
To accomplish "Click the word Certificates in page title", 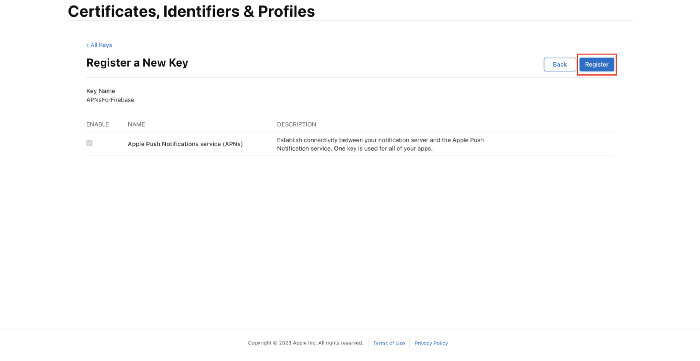I will click(x=113, y=12).
